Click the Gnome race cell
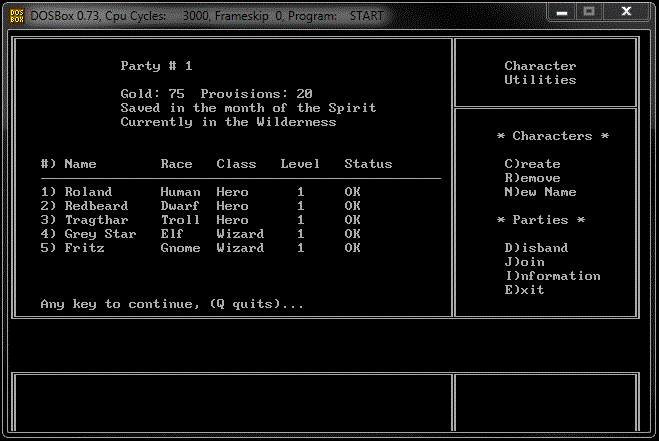The width and height of the screenshot is (659, 441). (x=180, y=248)
